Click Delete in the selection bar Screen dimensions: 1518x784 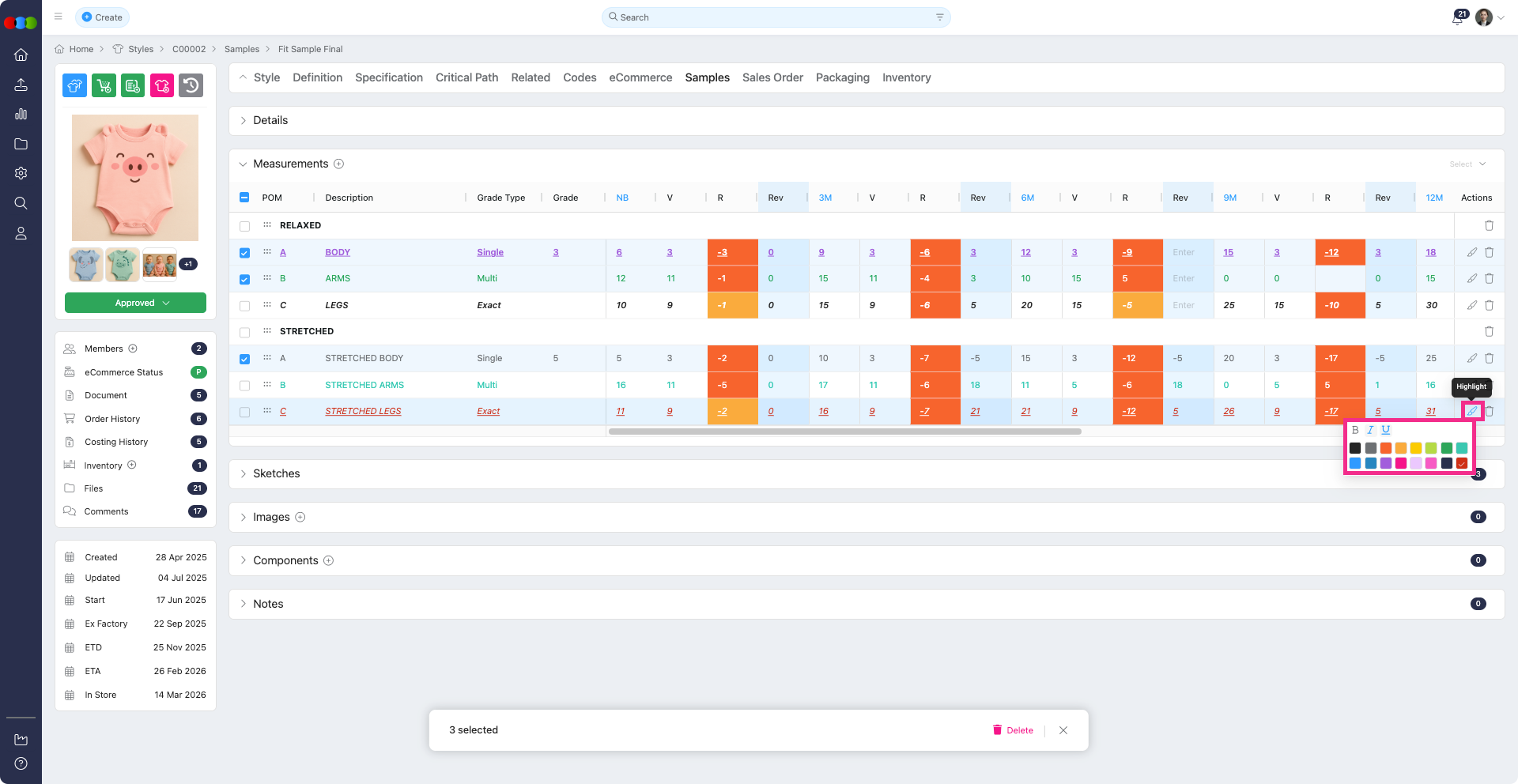[x=1013, y=730]
